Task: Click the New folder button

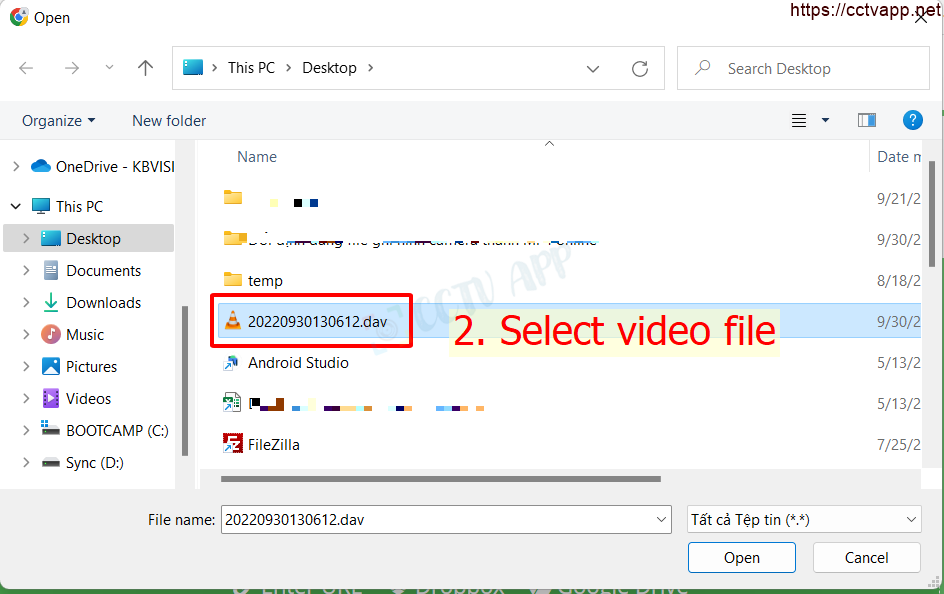Action: coord(169,120)
